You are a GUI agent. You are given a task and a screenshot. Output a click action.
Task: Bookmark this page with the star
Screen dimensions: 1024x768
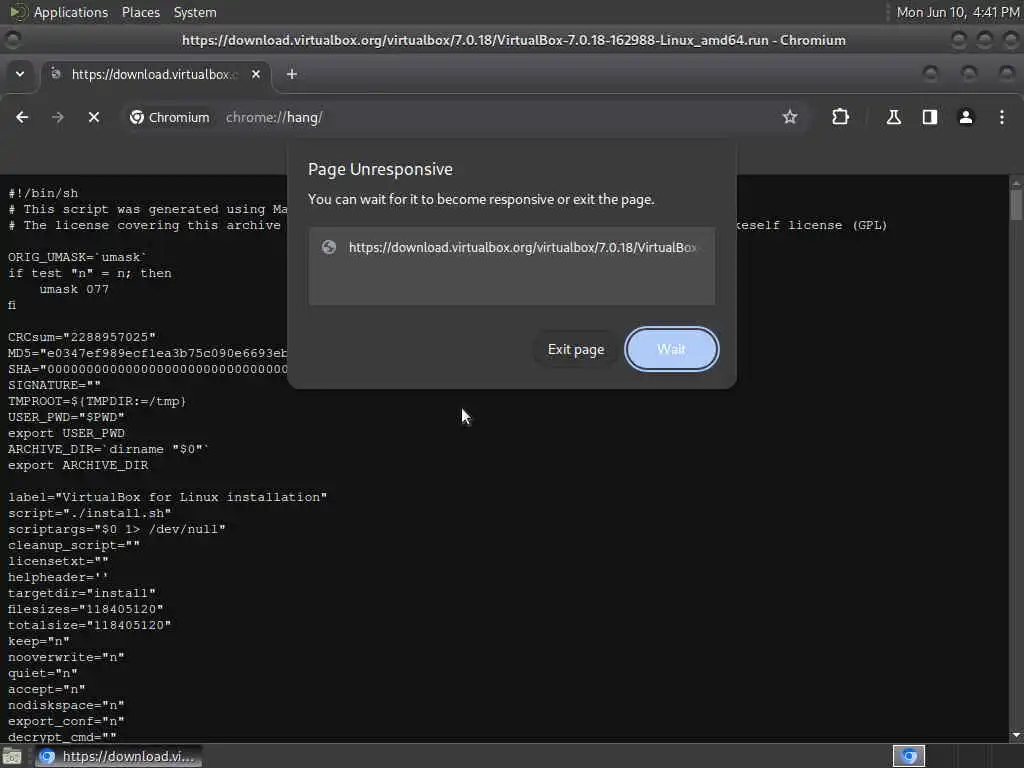click(790, 117)
